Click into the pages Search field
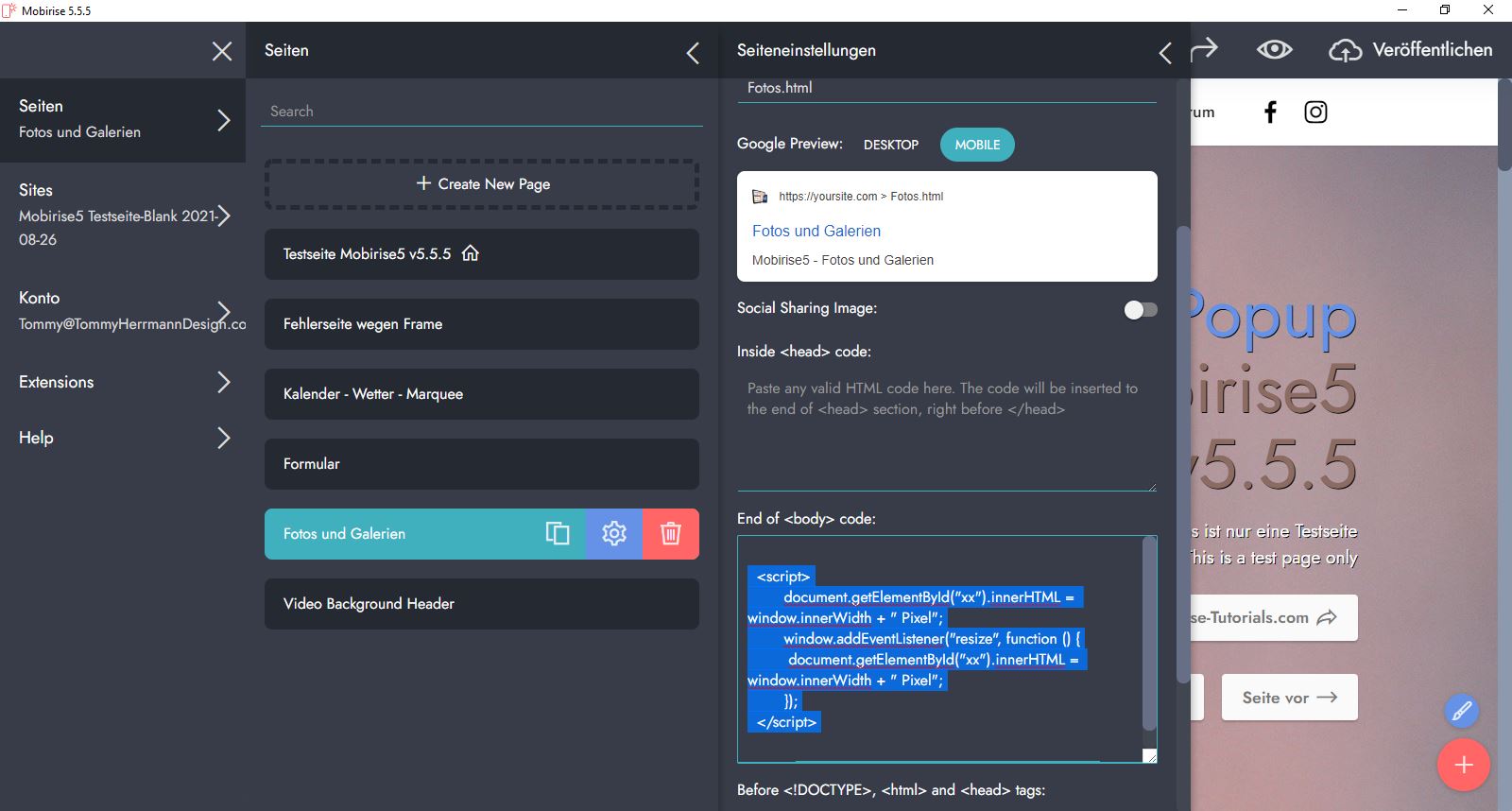Image resolution: width=1512 pixels, height=811 pixels. [x=482, y=112]
